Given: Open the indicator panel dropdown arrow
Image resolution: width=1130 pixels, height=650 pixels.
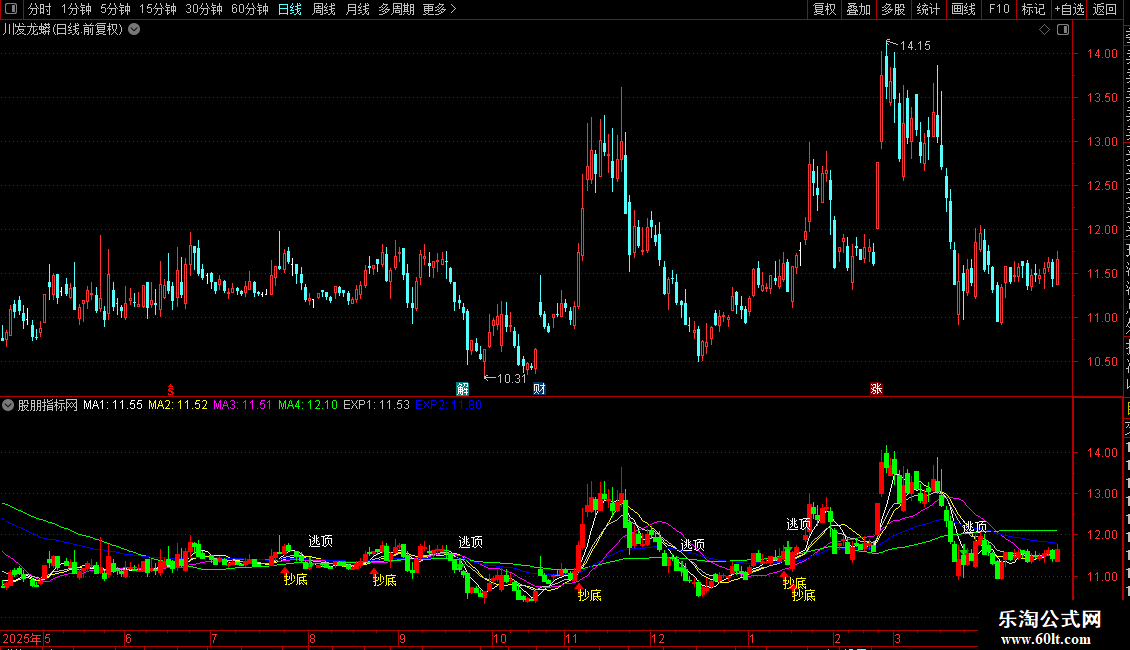Looking at the screenshot, I should pyautogui.click(x=8, y=405).
